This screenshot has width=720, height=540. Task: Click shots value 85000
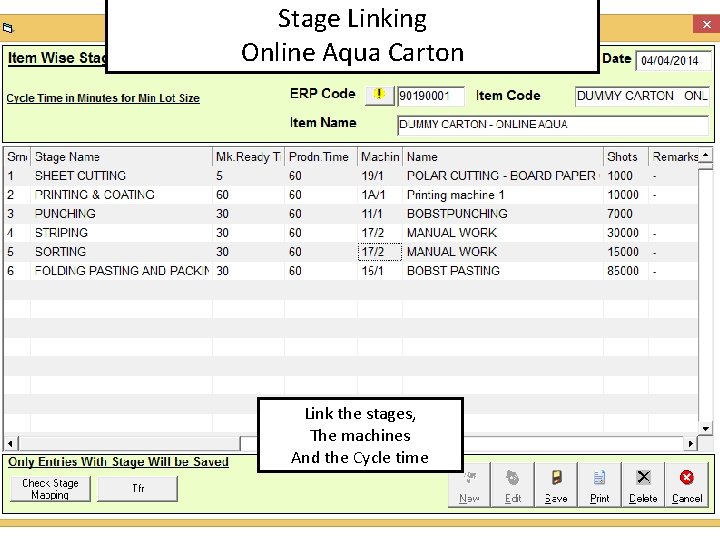pos(626,270)
